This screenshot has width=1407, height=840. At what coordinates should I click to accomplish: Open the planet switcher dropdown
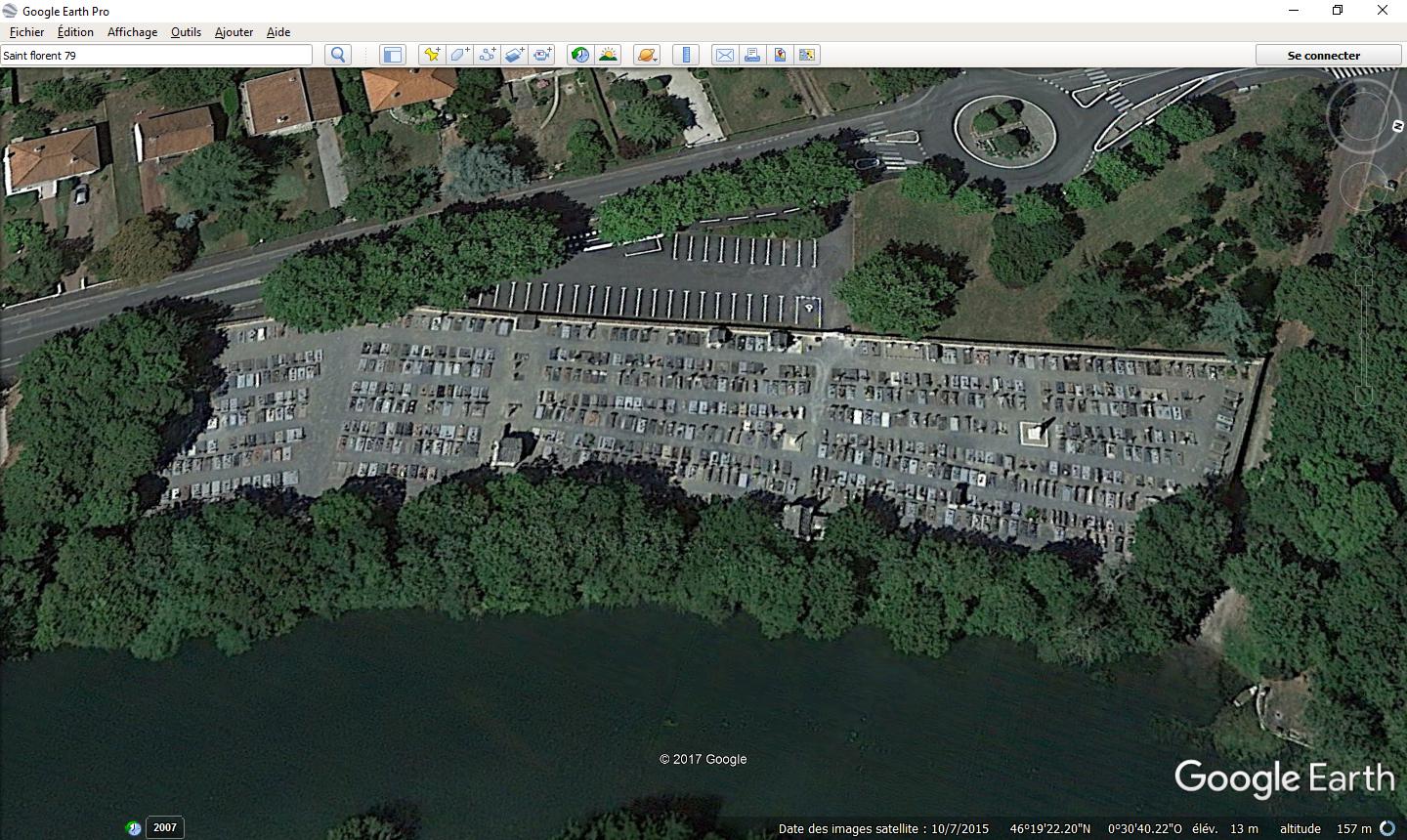[647, 55]
